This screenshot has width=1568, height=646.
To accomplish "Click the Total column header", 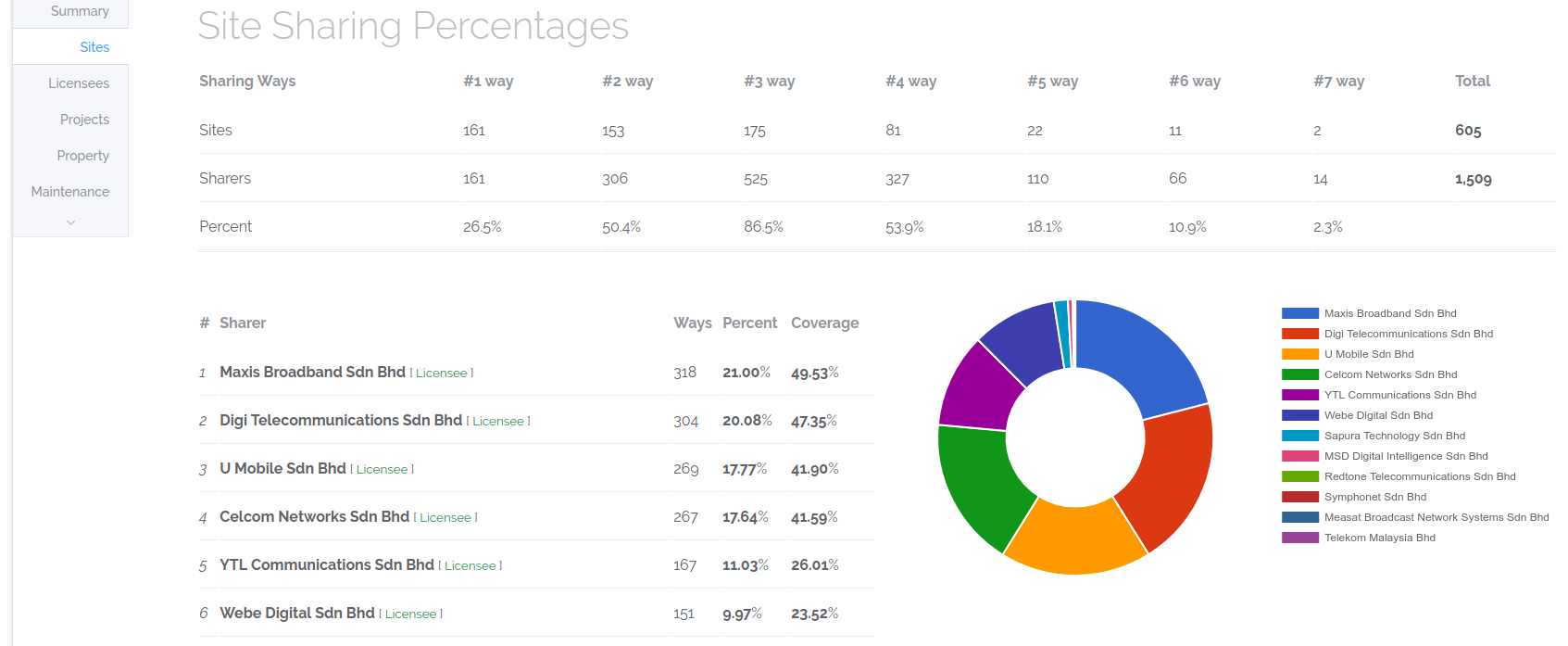I will click(1473, 81).
